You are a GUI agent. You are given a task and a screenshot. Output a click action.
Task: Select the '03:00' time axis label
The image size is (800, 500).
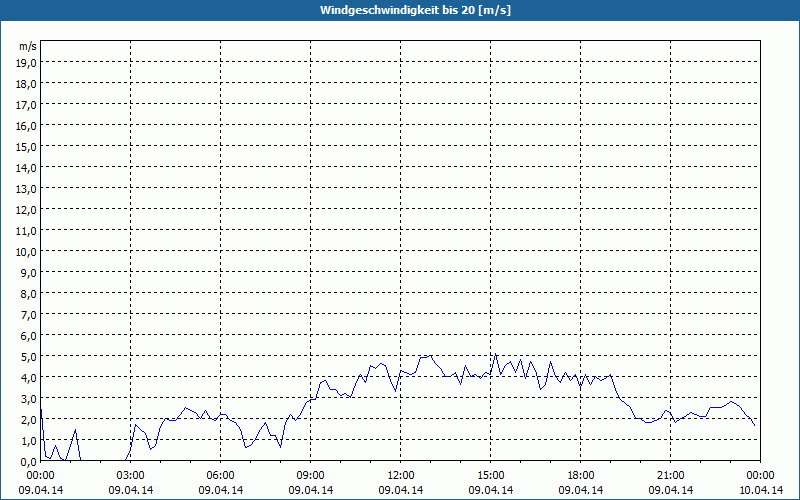(x=131, y=476)
